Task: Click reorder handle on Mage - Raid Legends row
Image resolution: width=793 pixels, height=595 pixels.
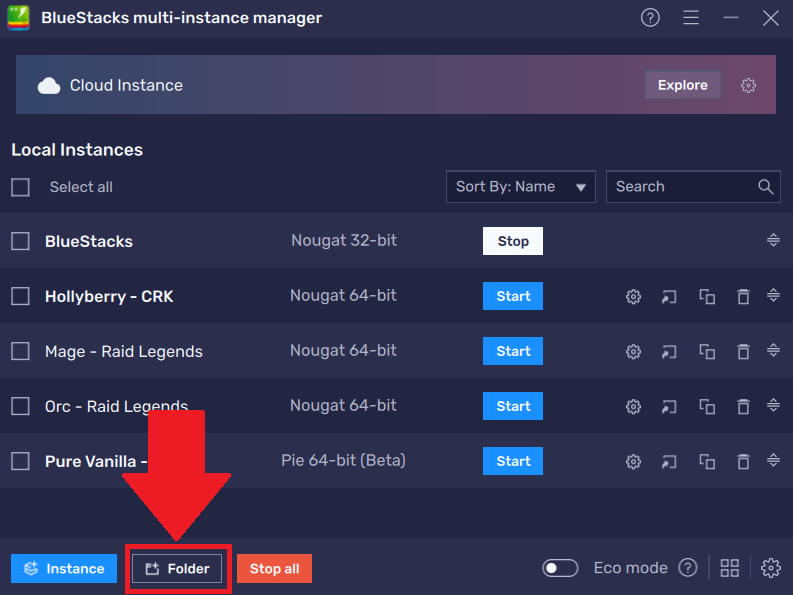Action: point(773,350)
